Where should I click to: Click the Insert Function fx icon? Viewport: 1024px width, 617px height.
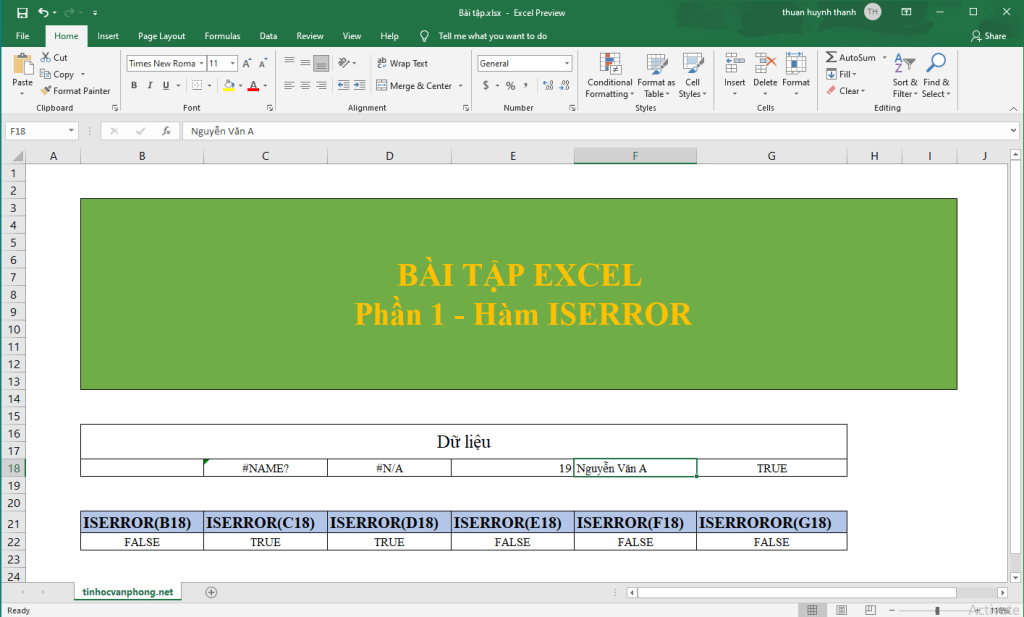(167, 131)
